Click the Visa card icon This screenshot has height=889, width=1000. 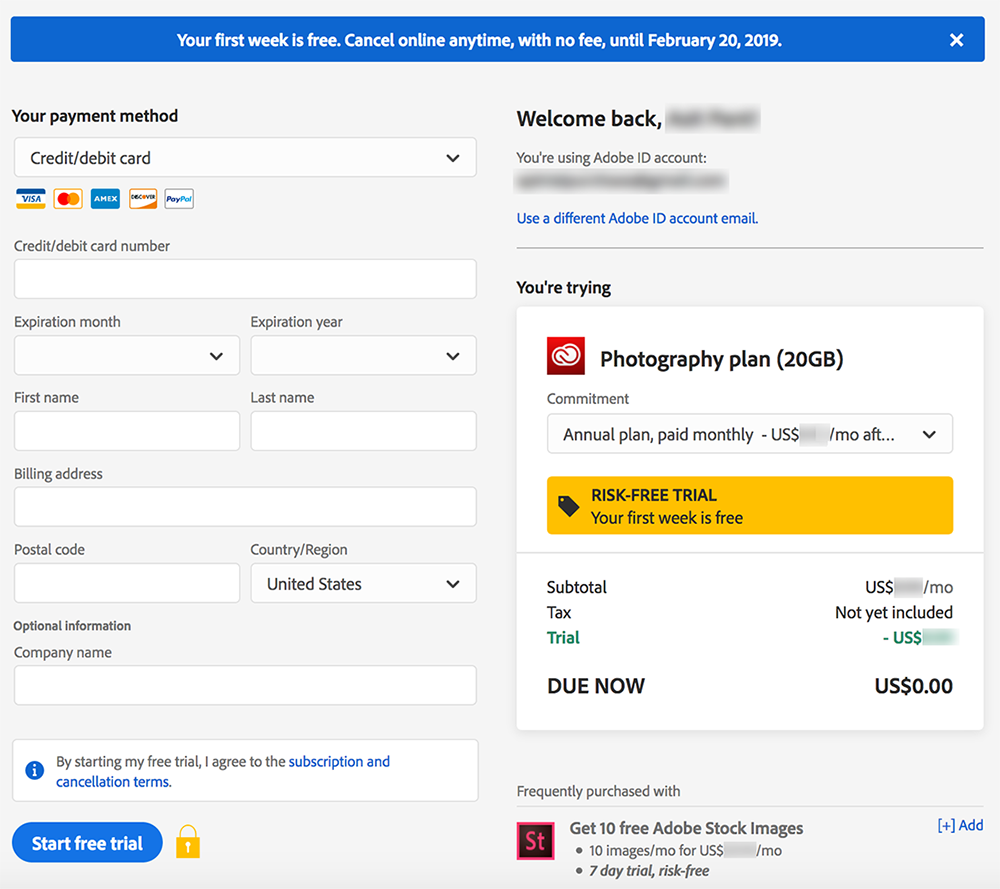31,199
